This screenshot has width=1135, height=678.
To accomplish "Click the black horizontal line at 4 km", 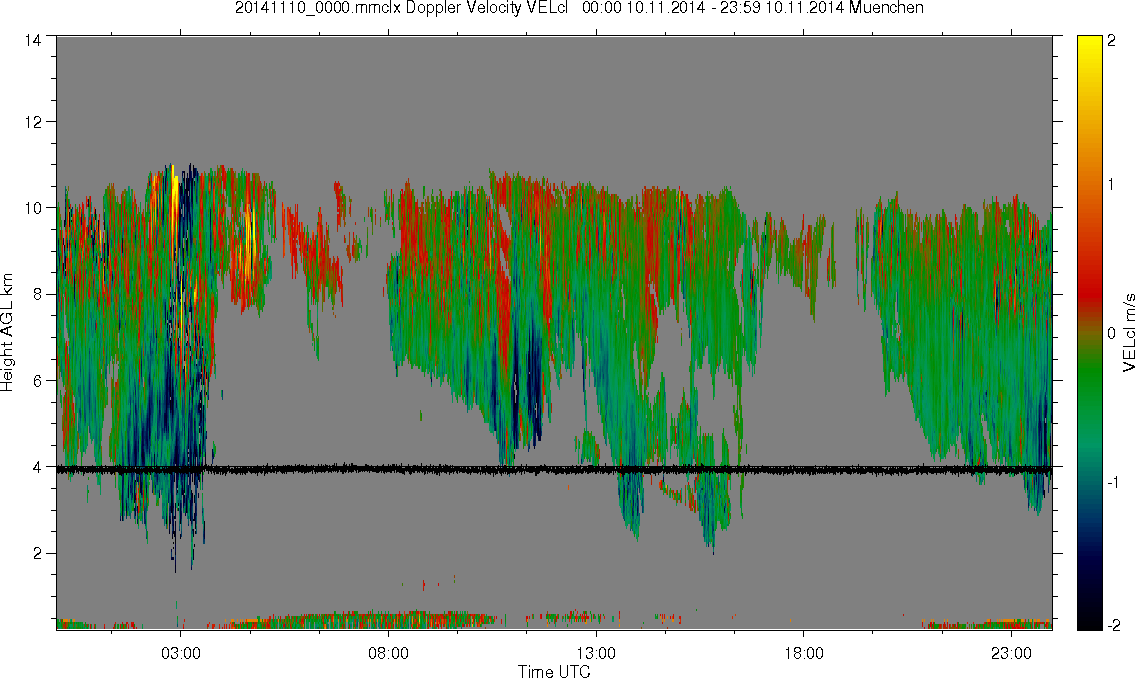I will [x=554, y=470].
